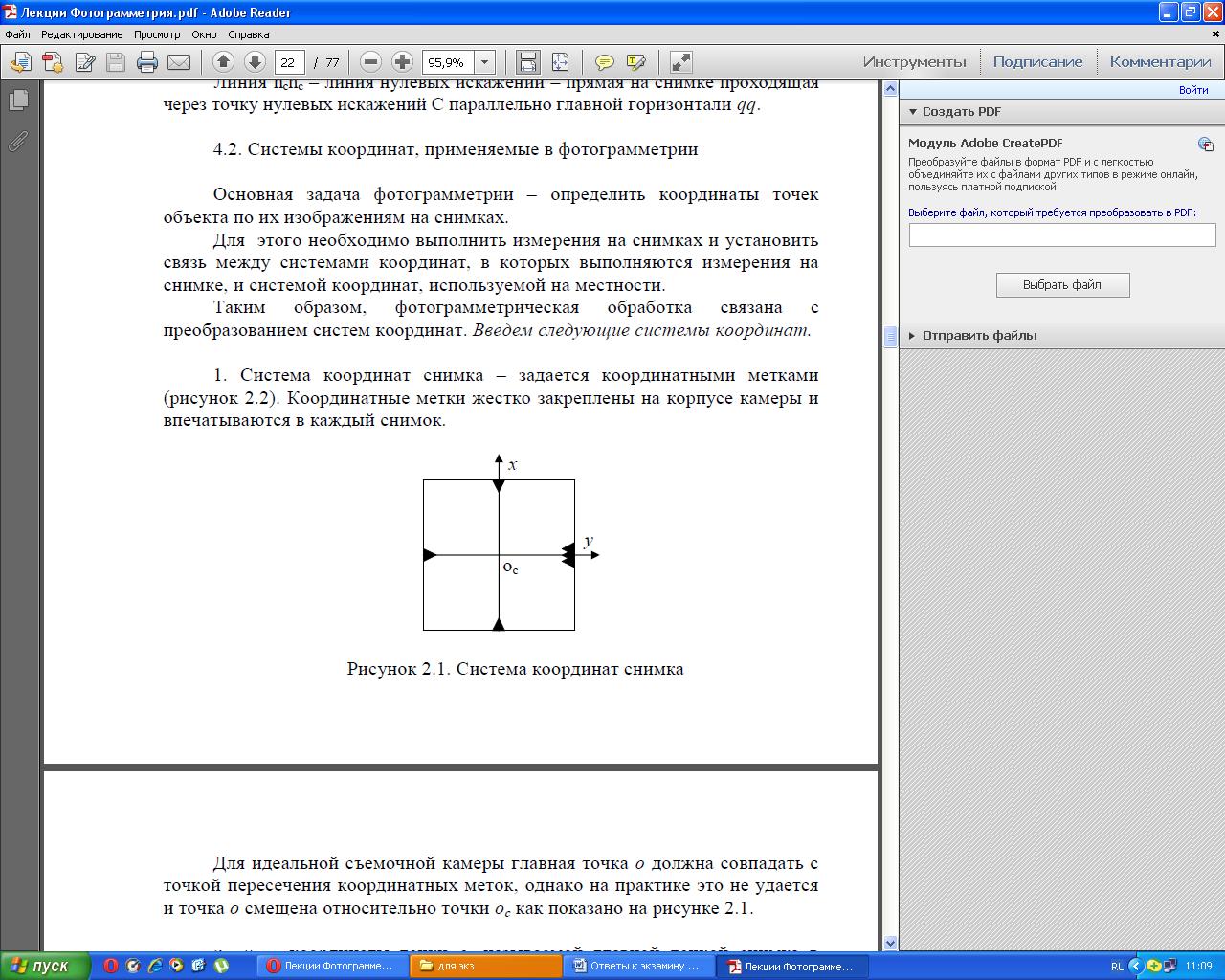Screen dimensions: 1225x980
Task: Close the document with menu-bar X
Action: coord(1217,34)
